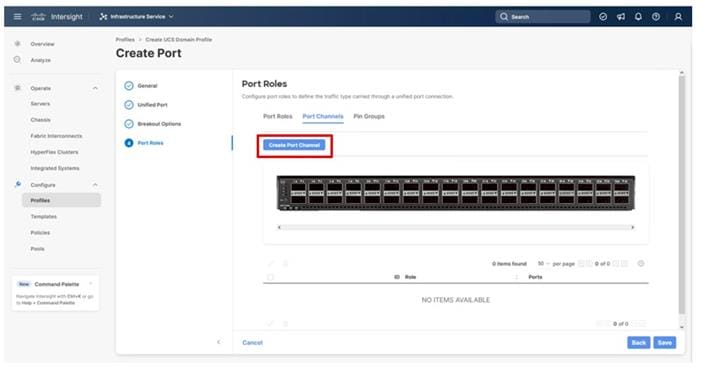Viewport: 702px width, 376px height.
Task: Switch to the Port Roles tab
Action: (x=278, y=116)
